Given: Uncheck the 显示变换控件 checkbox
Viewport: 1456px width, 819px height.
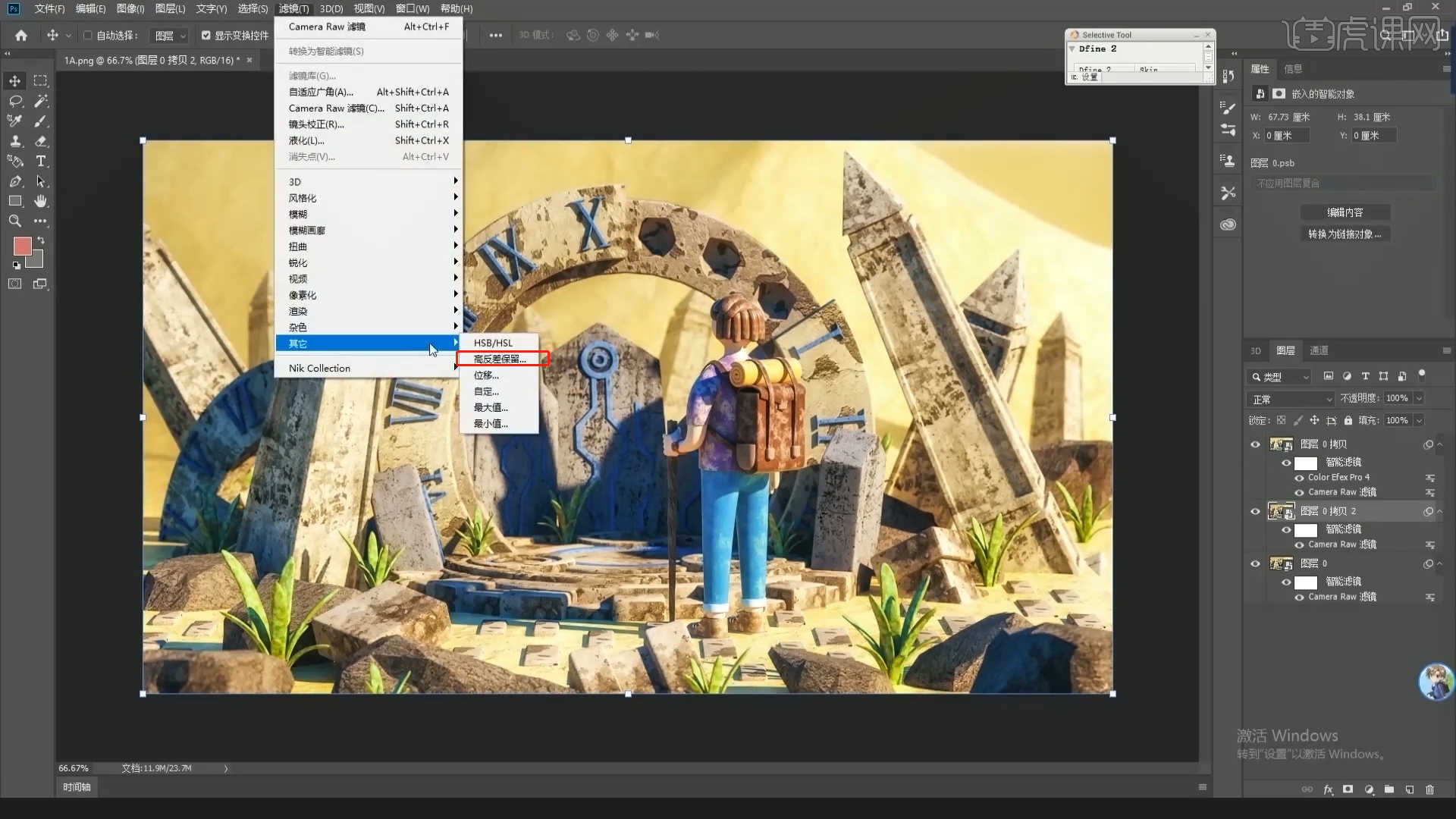Looking at the screenshot, I should click(206, 35).
